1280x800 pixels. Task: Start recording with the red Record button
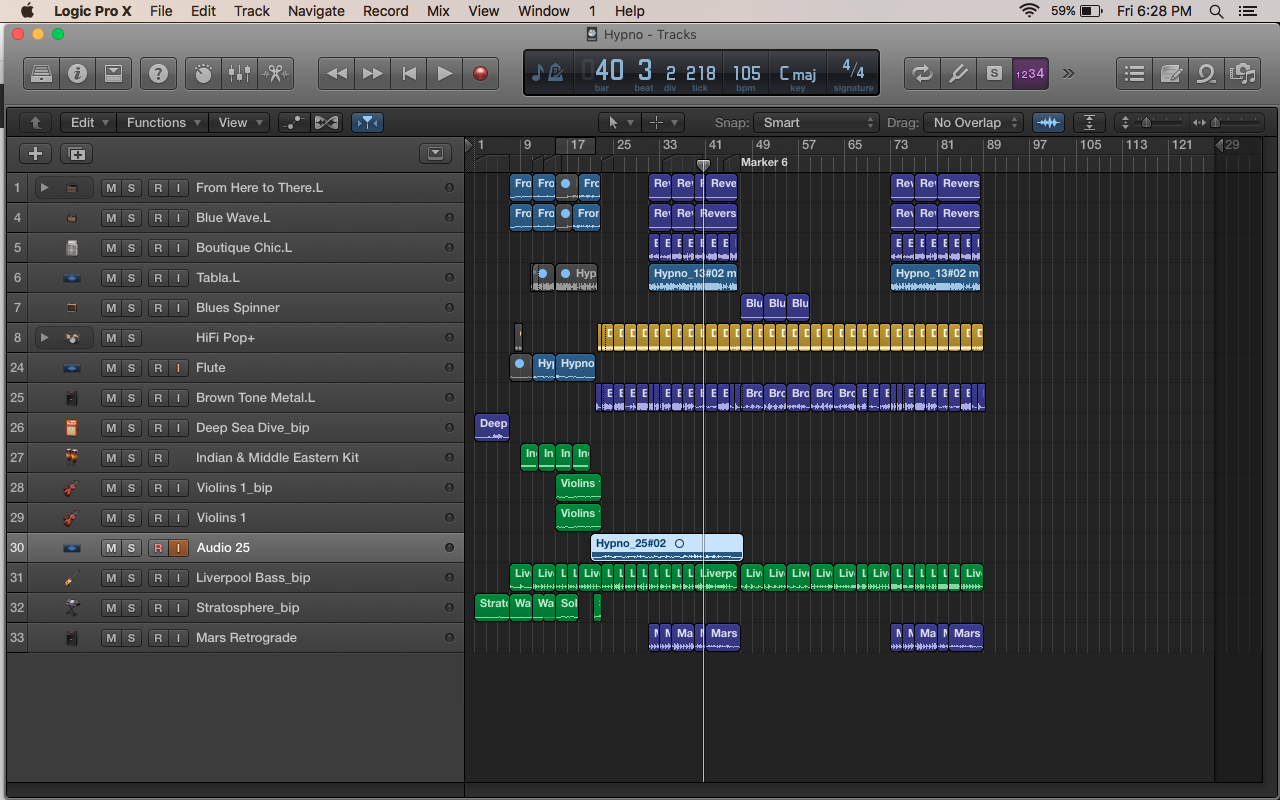pyautogui.click(x=481, y=73)
